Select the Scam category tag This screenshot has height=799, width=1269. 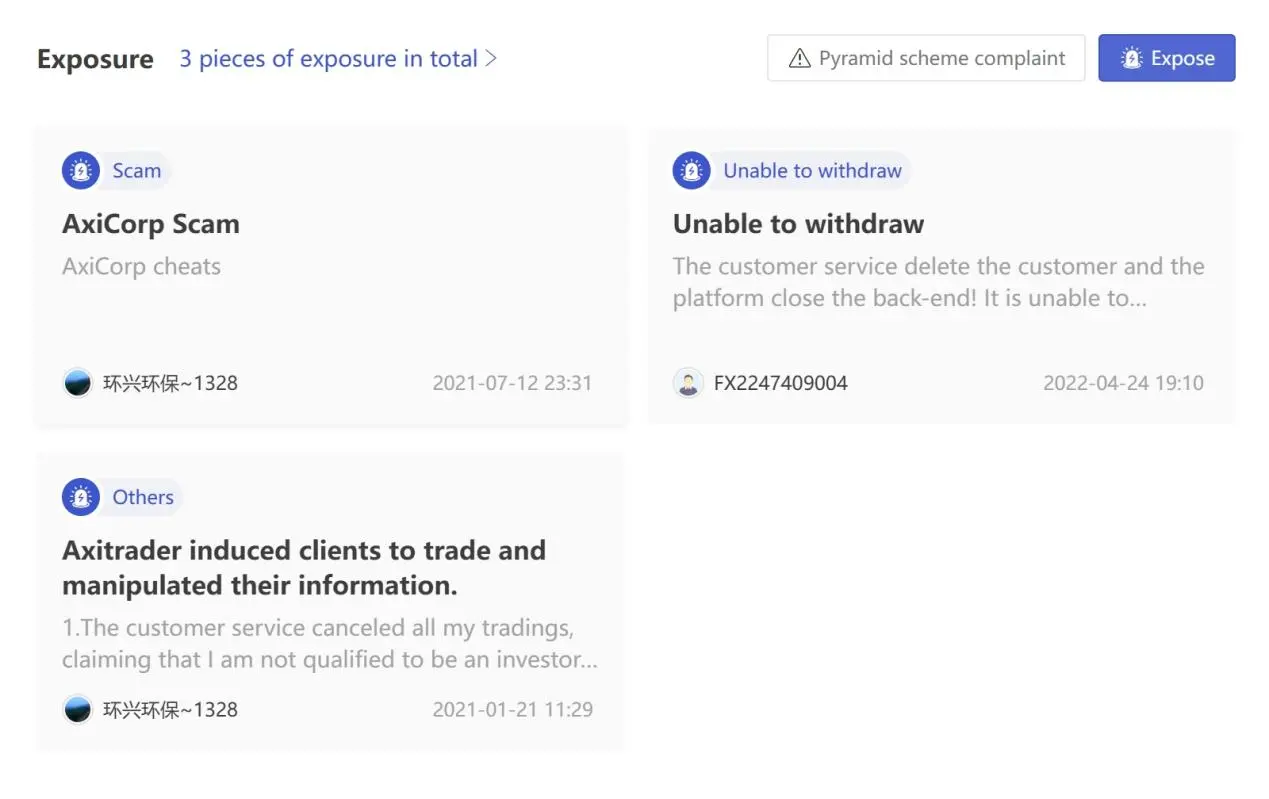click(136, 170)
